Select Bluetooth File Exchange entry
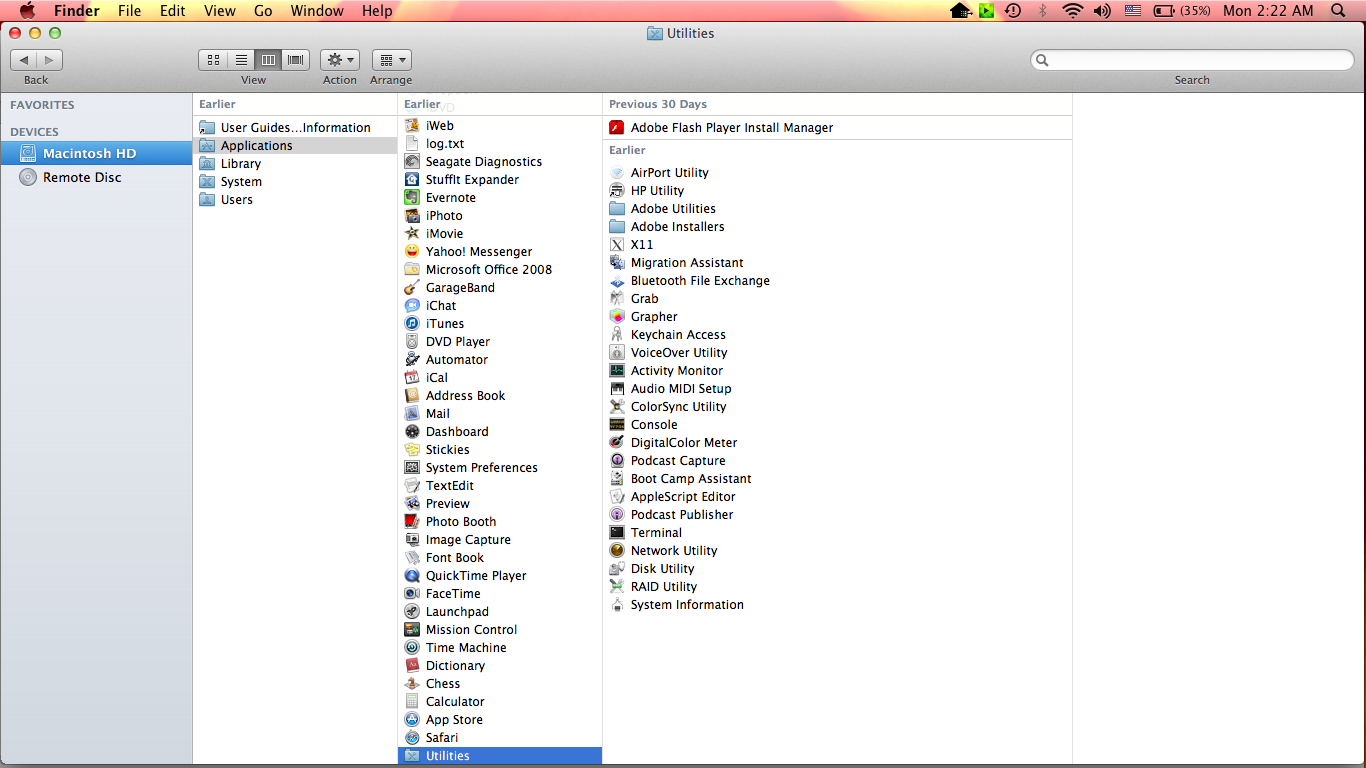This screenshot has height=768, width=1366. pyautogui.click(x=838, y=281)
